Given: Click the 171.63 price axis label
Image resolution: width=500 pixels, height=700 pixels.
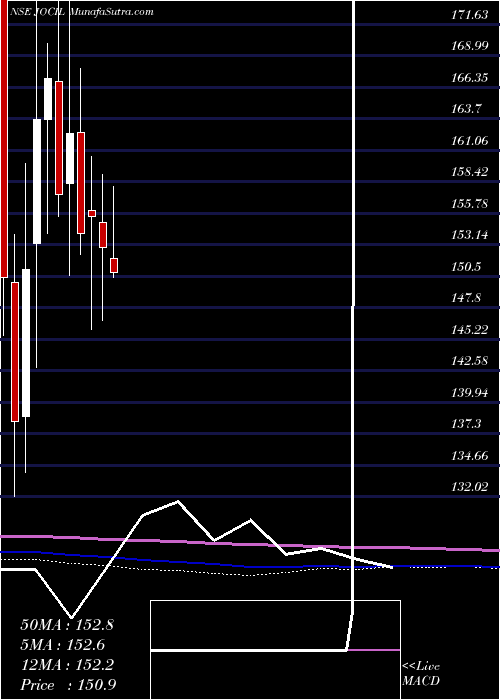Looking at the screenshot, I should pos(469,15).
